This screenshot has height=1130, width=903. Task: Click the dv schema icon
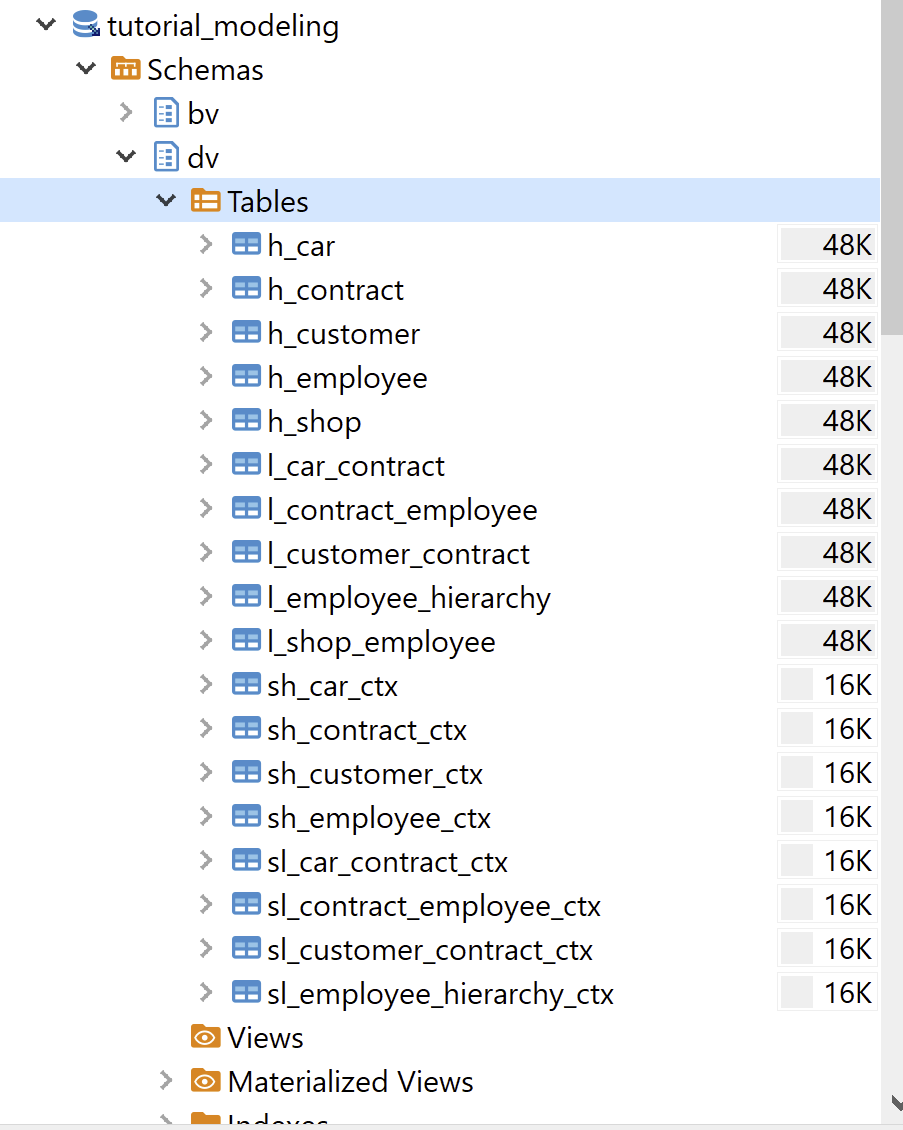(x=166, y=157)
